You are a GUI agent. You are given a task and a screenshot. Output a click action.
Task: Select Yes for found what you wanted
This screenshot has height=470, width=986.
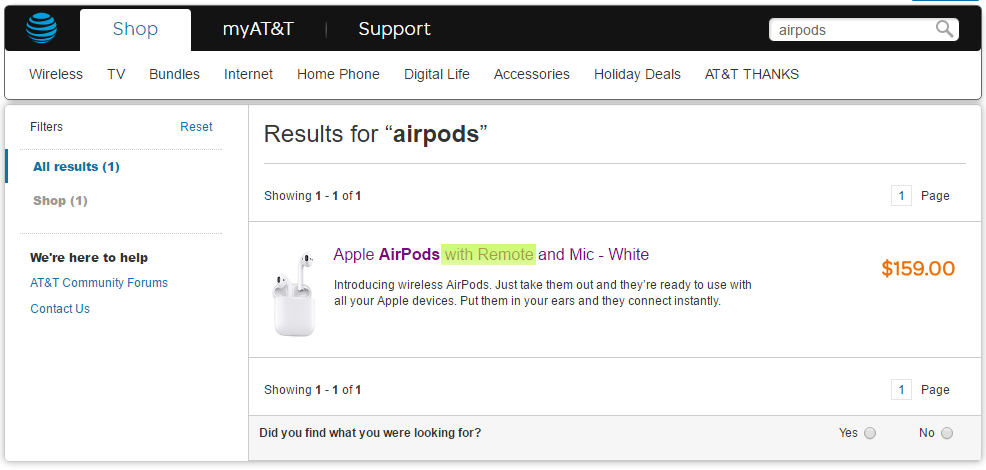click(870, 433)
